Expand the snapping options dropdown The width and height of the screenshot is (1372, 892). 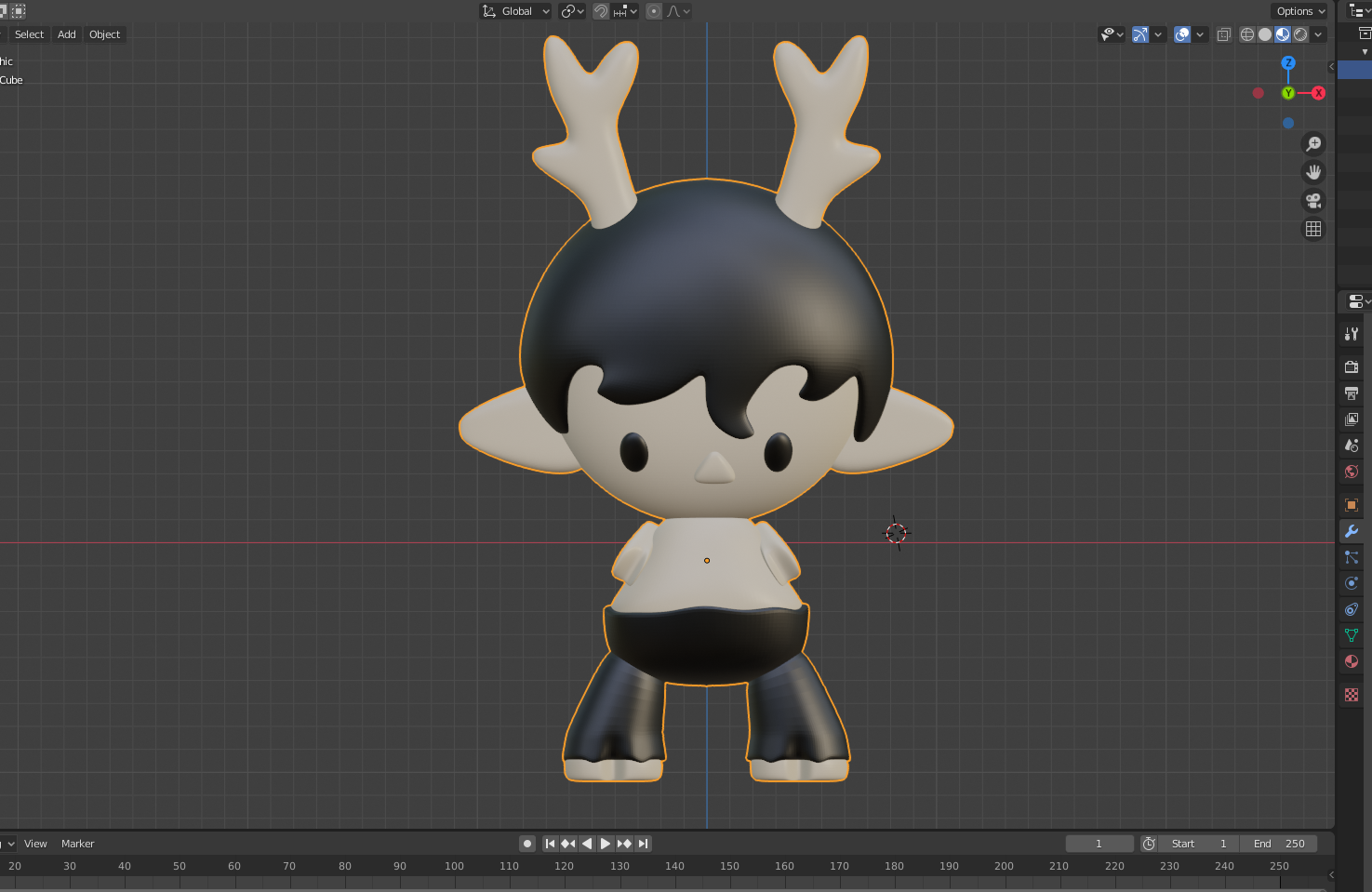[x=633, y=10]
